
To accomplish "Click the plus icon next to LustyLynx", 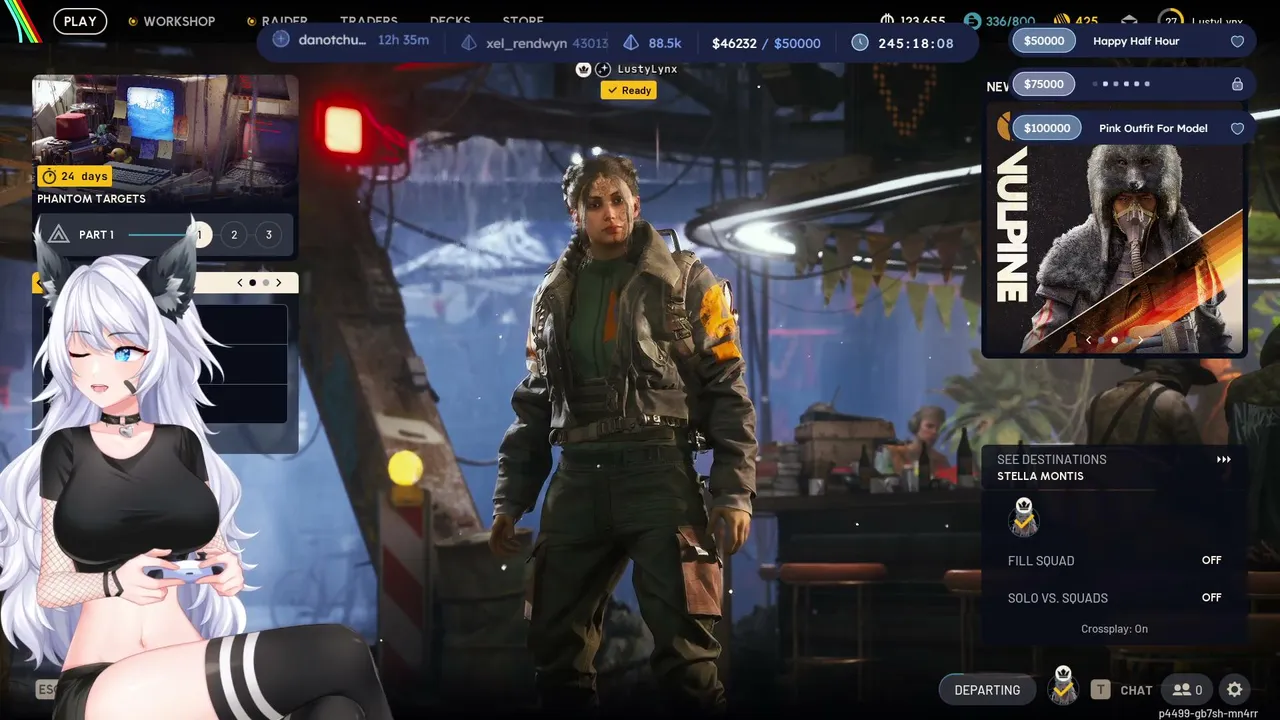I will pyautogui.click(x=603, y=69).
